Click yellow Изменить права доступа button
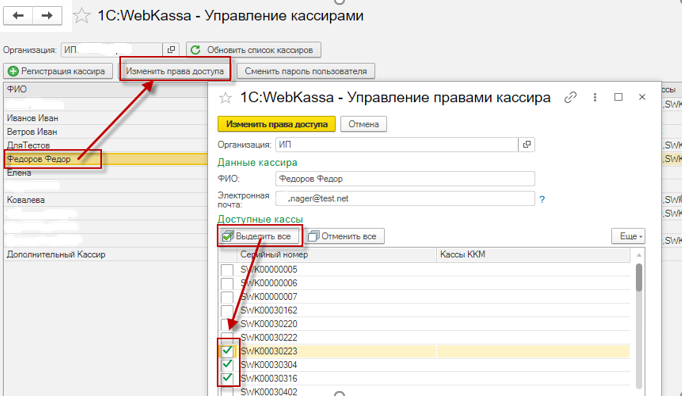Screen dimensions: 682x396 (x=277, y=124)
